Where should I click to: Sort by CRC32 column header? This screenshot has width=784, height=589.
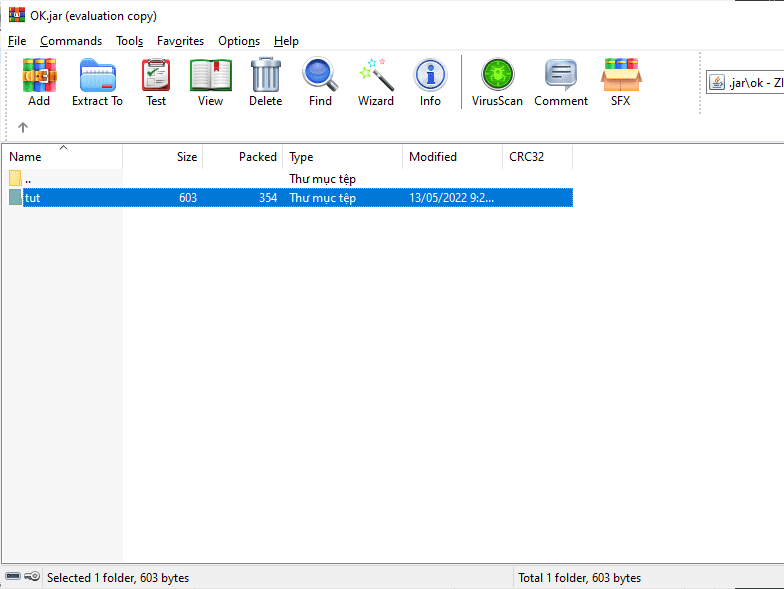(538, 156)
